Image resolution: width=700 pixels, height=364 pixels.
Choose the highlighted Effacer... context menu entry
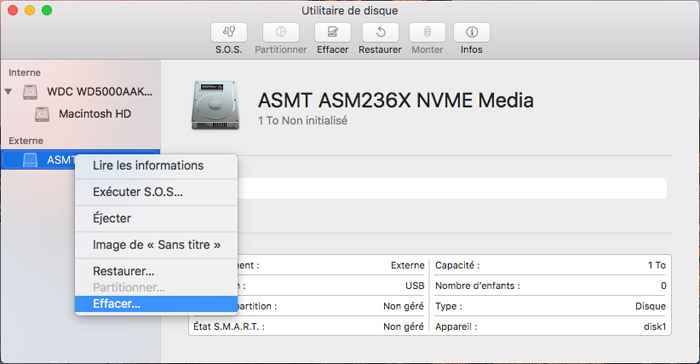click(156, 304)
